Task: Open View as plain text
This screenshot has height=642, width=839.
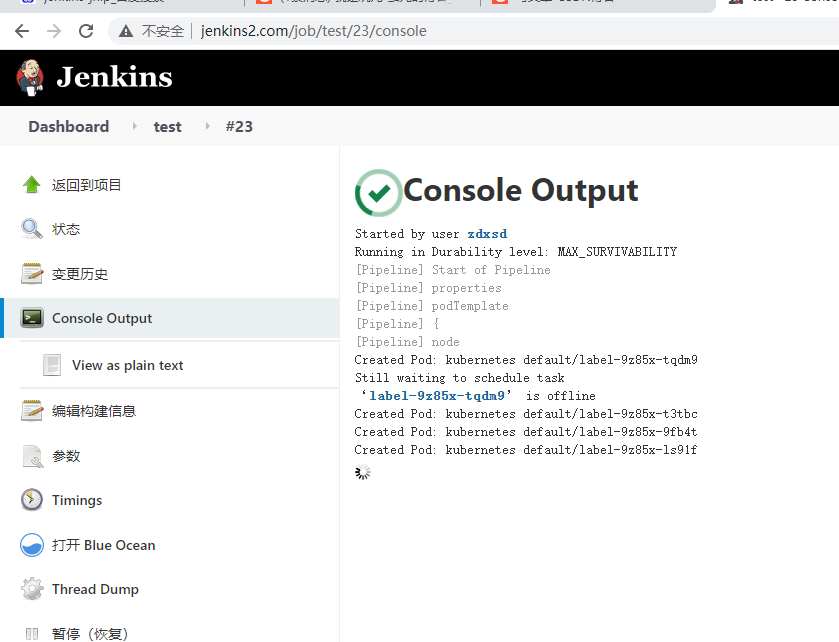Action: [127, 365]
